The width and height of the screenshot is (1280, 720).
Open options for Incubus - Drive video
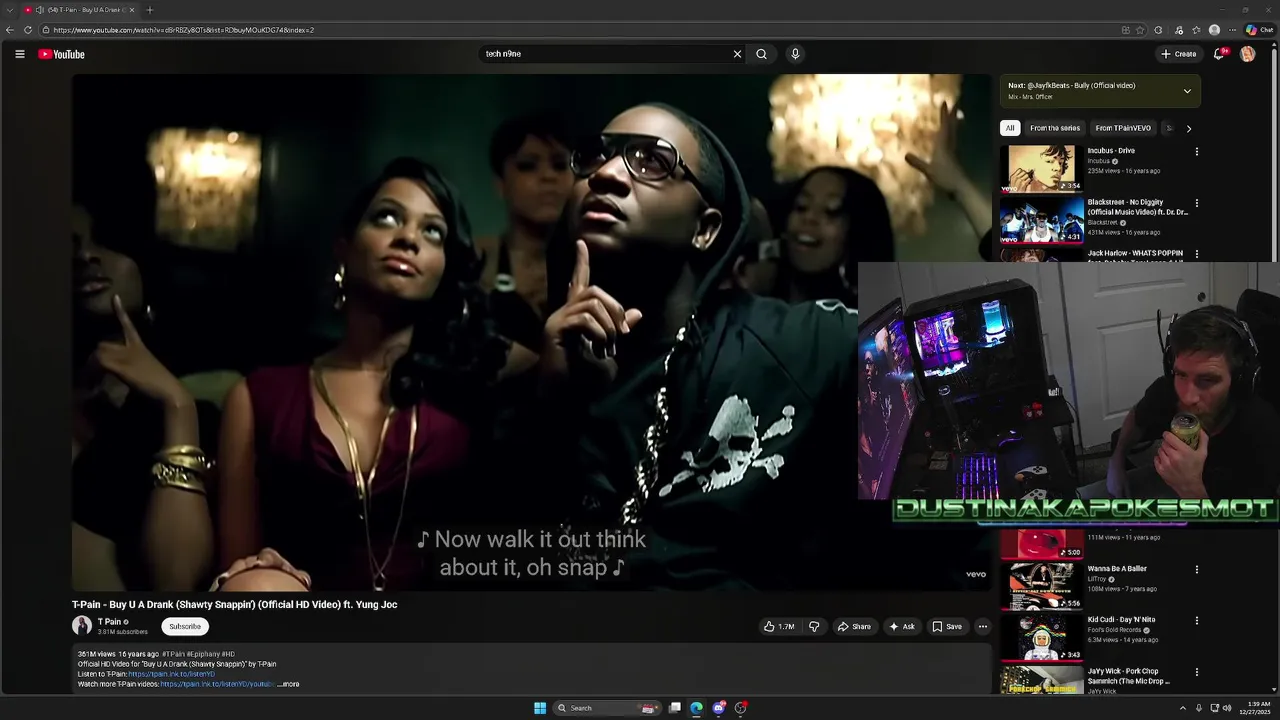(x=1196, y=152)
